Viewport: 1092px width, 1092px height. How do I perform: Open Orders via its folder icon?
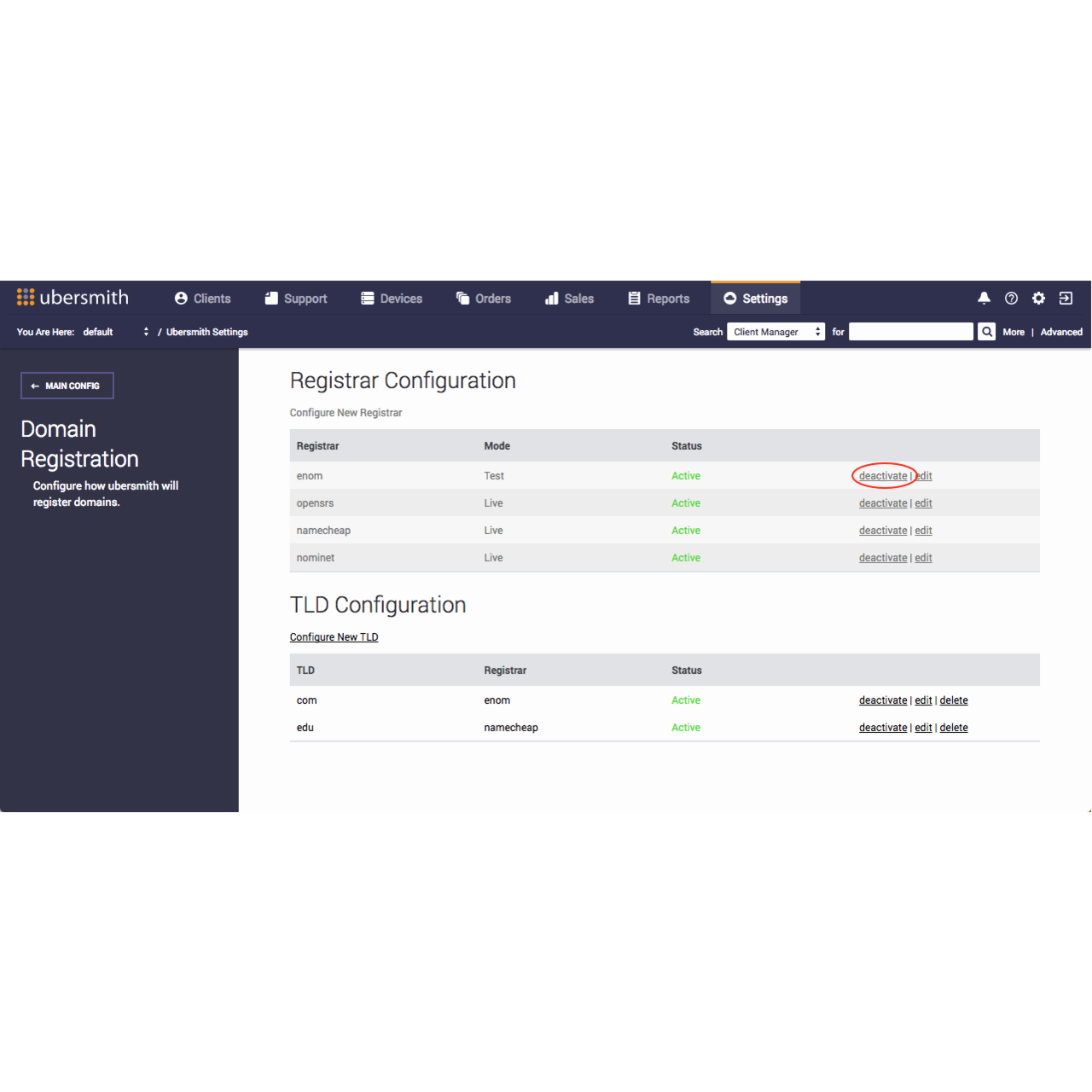[461, 298]
